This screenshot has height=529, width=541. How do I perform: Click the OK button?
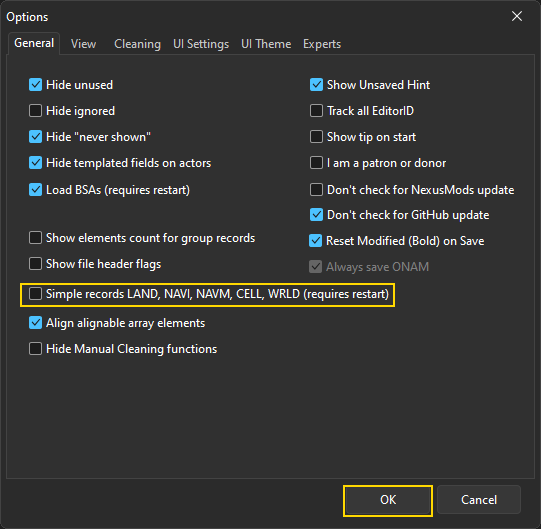[388, 500]
